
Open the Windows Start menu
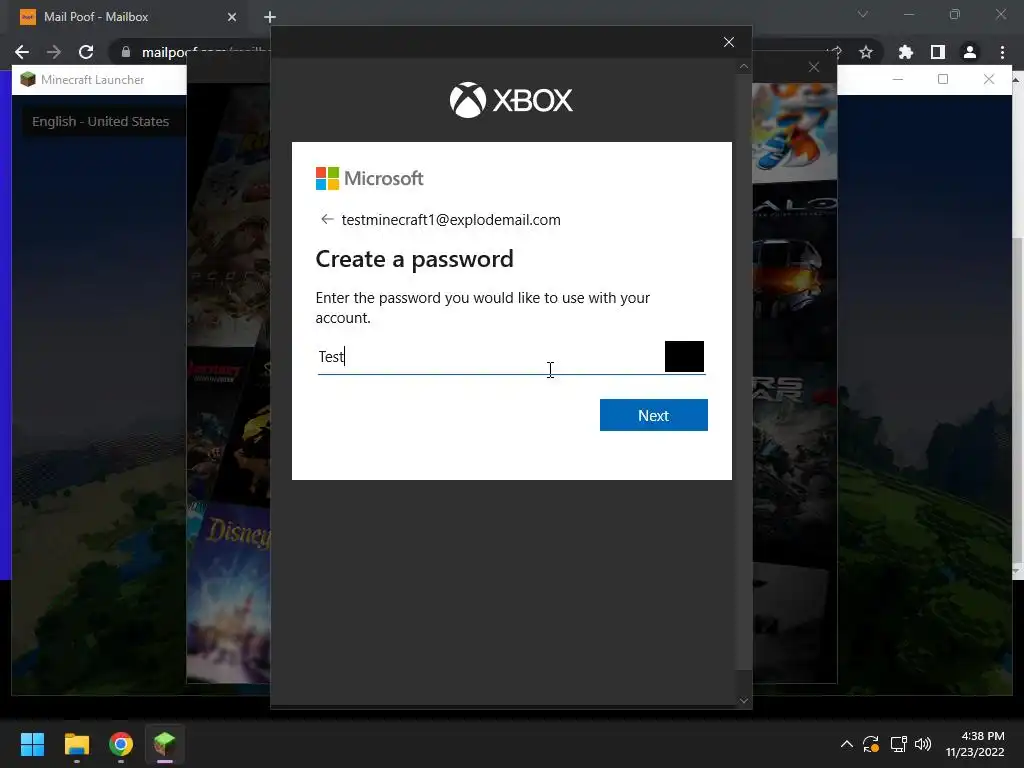(x=32, y=744)
